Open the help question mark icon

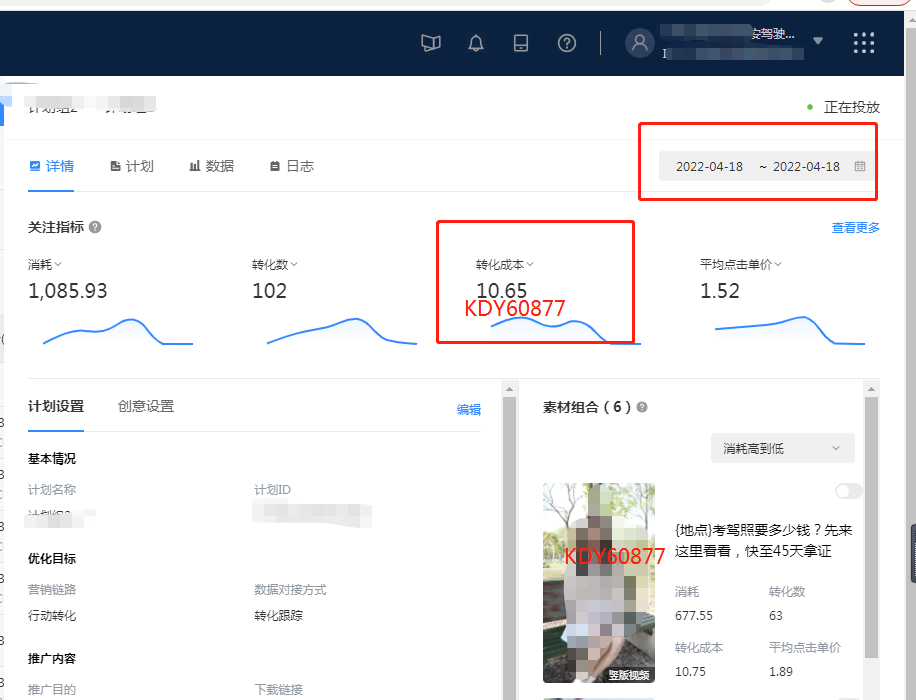566,43
